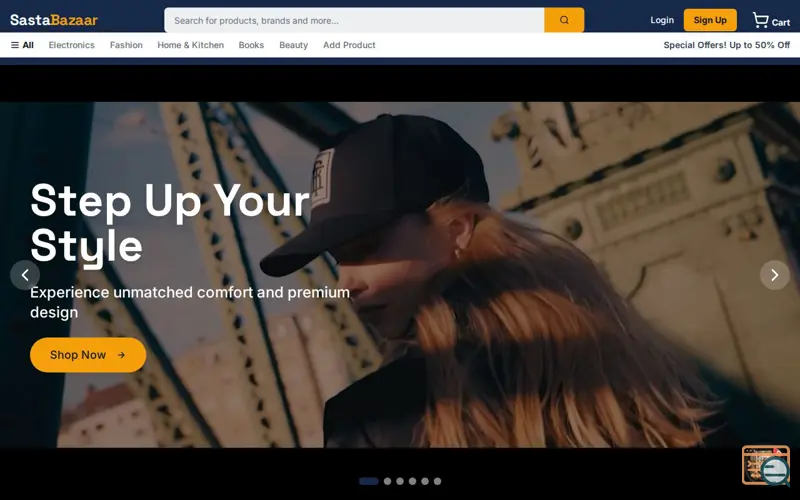Viewport: 800px width, 500px height.
Task: Go to Electronics category
Action: tap(71, 45)
